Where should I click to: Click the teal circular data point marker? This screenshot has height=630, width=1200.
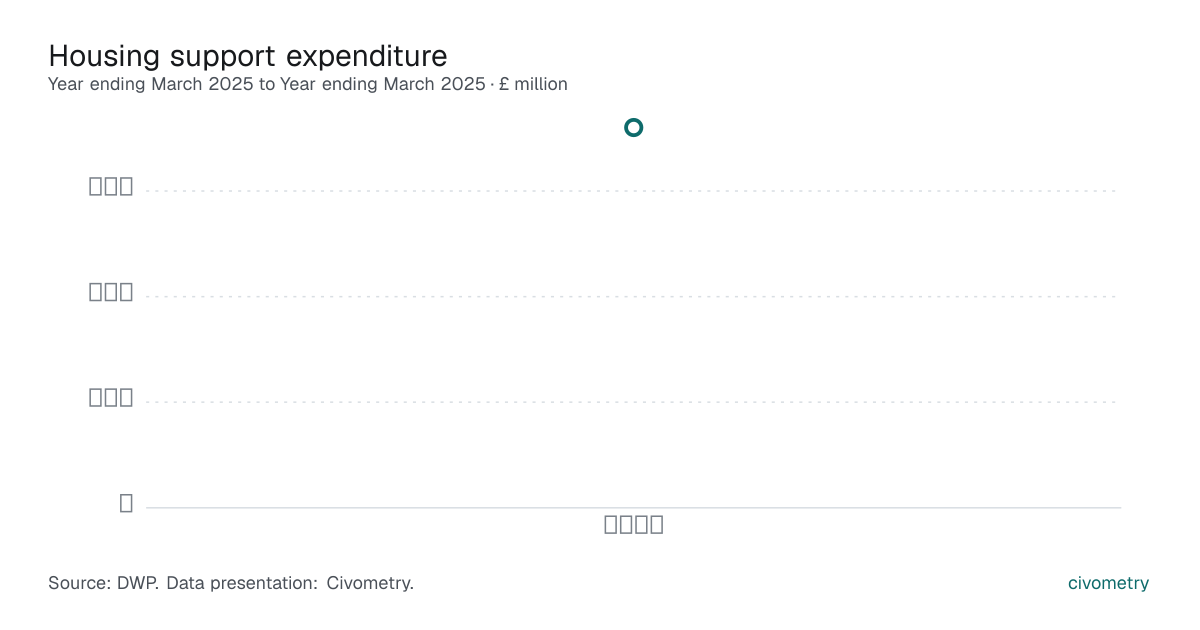click(x=633, y=127)
